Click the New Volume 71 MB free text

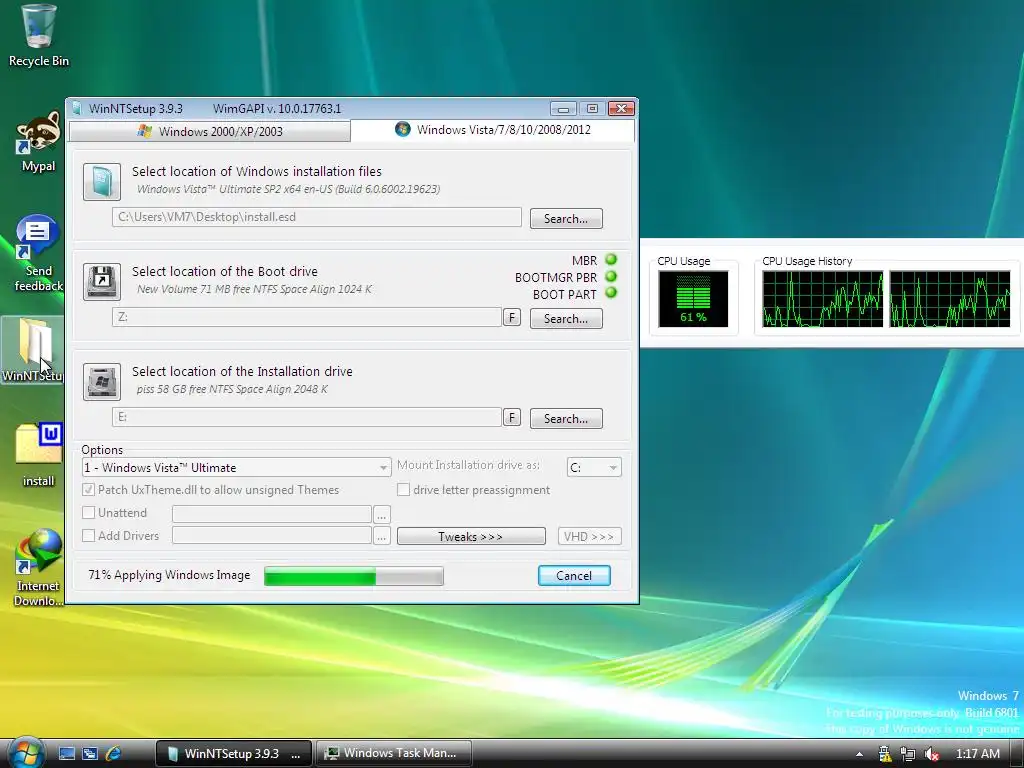coord(255,289)
